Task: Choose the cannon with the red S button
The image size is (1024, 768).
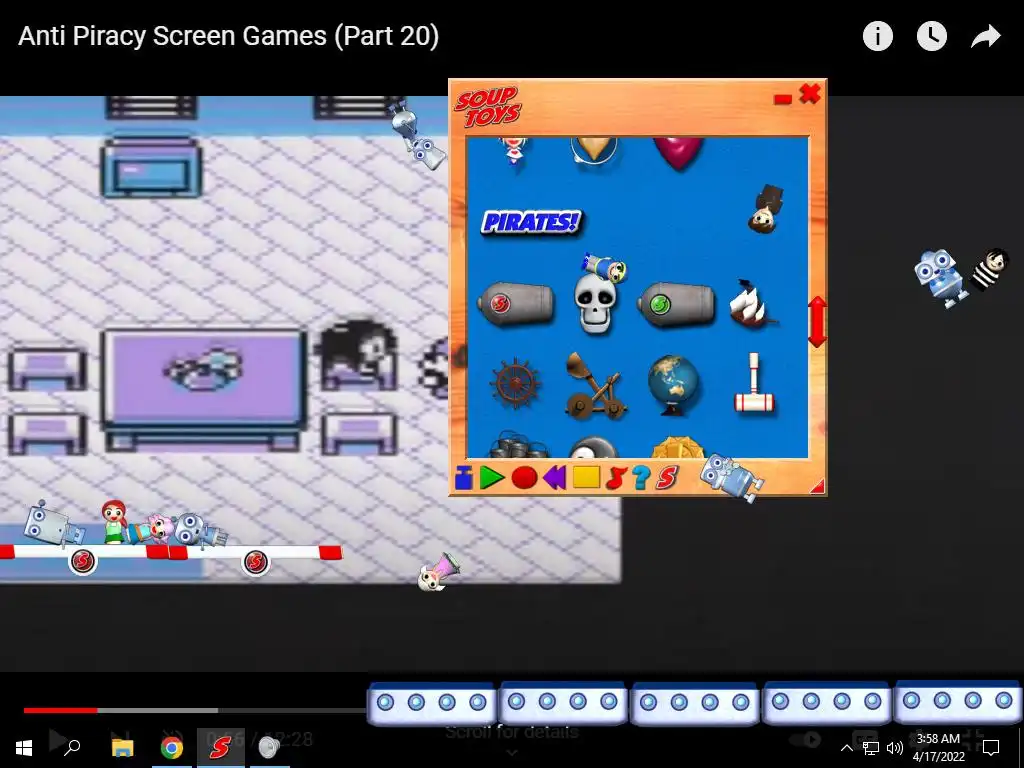Action: [x=516, y=304]
